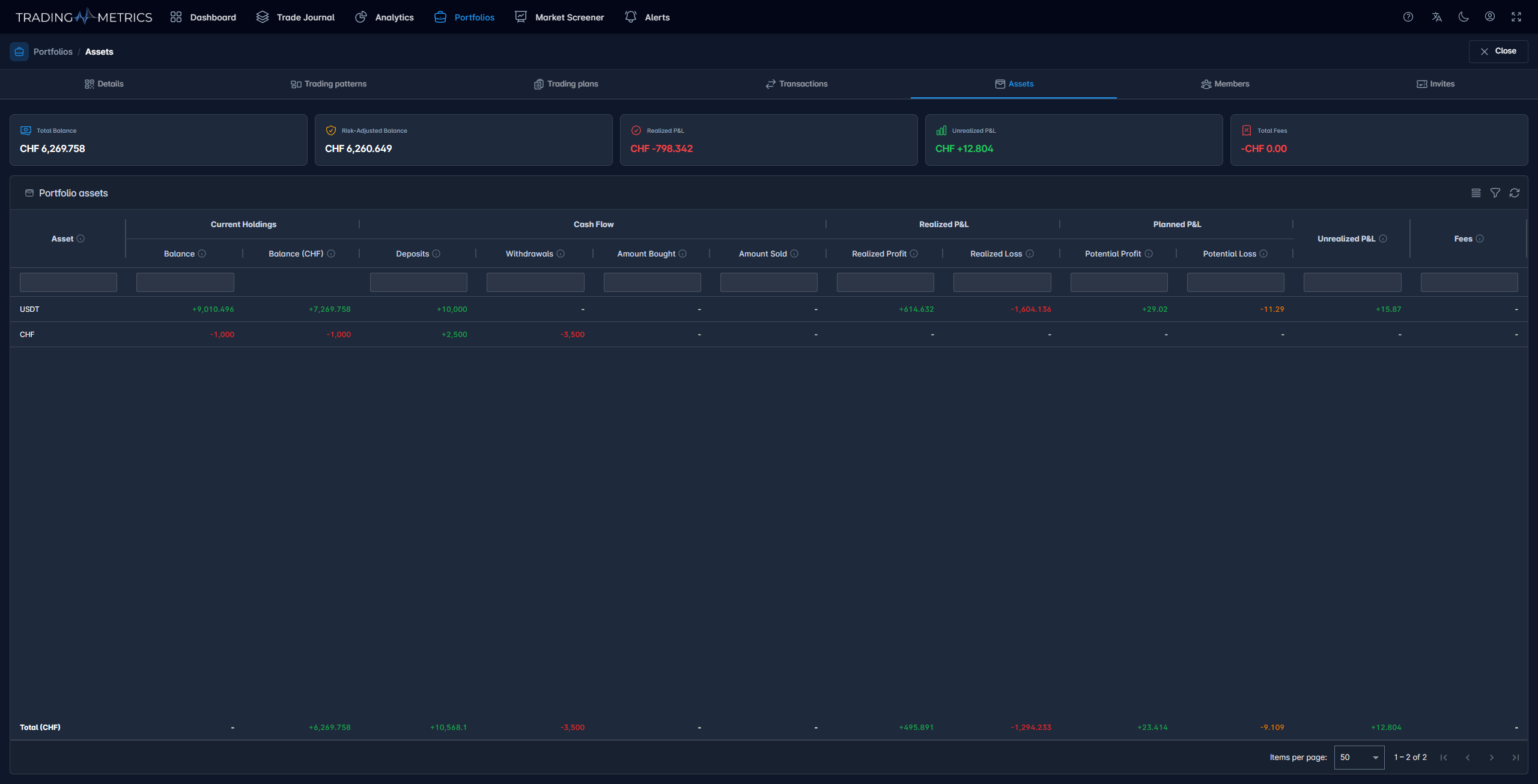Click the Withdrawals filter input

click(535, 282)
